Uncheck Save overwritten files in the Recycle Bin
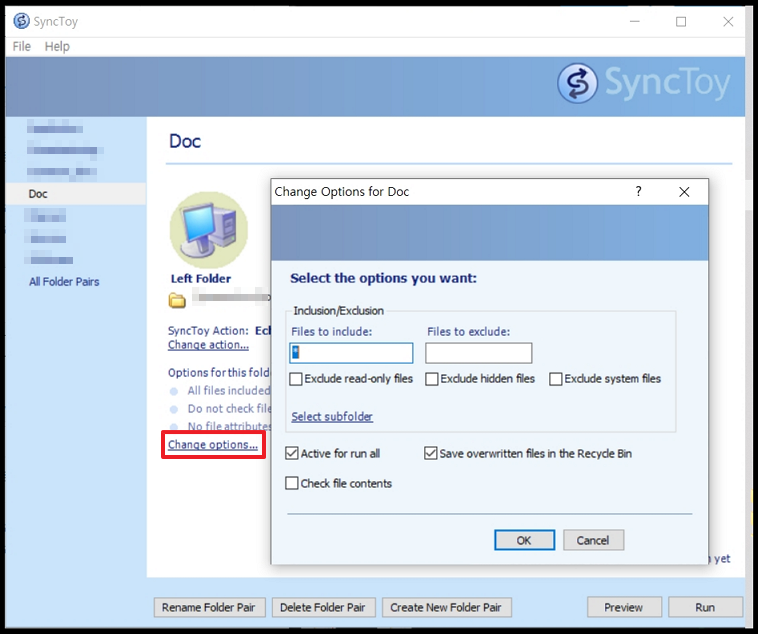Viewport: 758px width, 634px height. 431,453
